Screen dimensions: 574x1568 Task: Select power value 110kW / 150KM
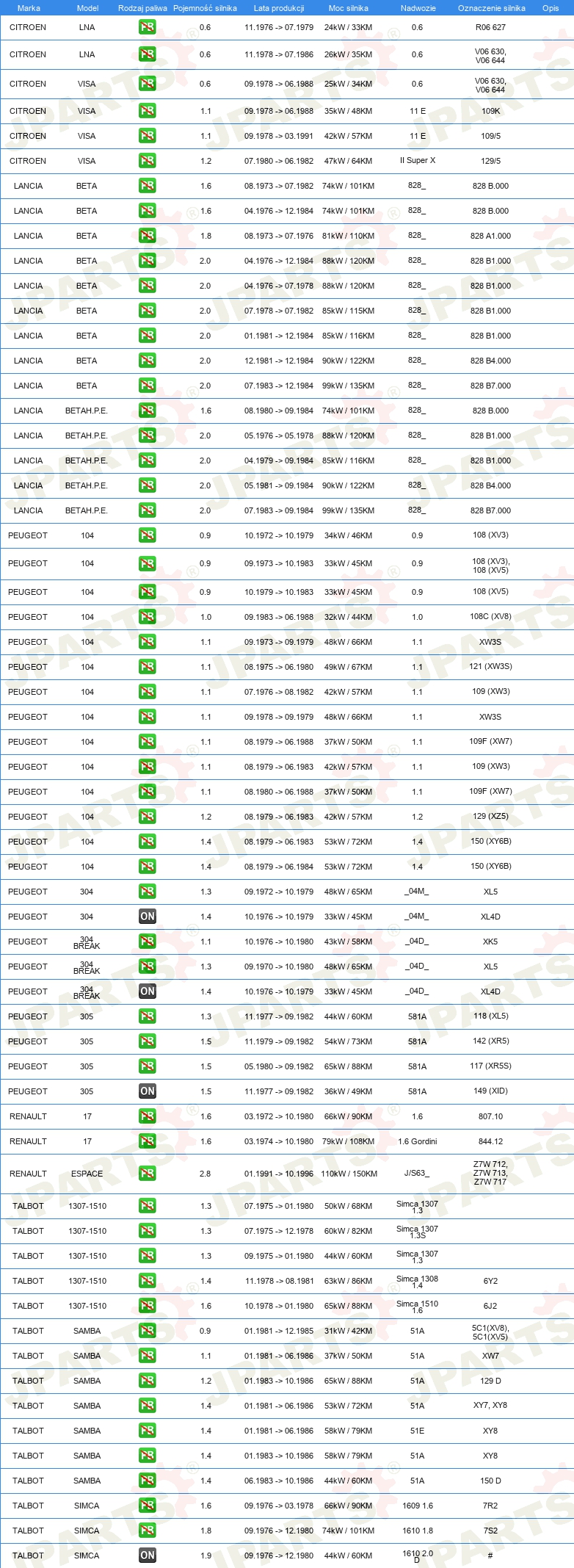pyautogui.click(x=349, y=1174)
